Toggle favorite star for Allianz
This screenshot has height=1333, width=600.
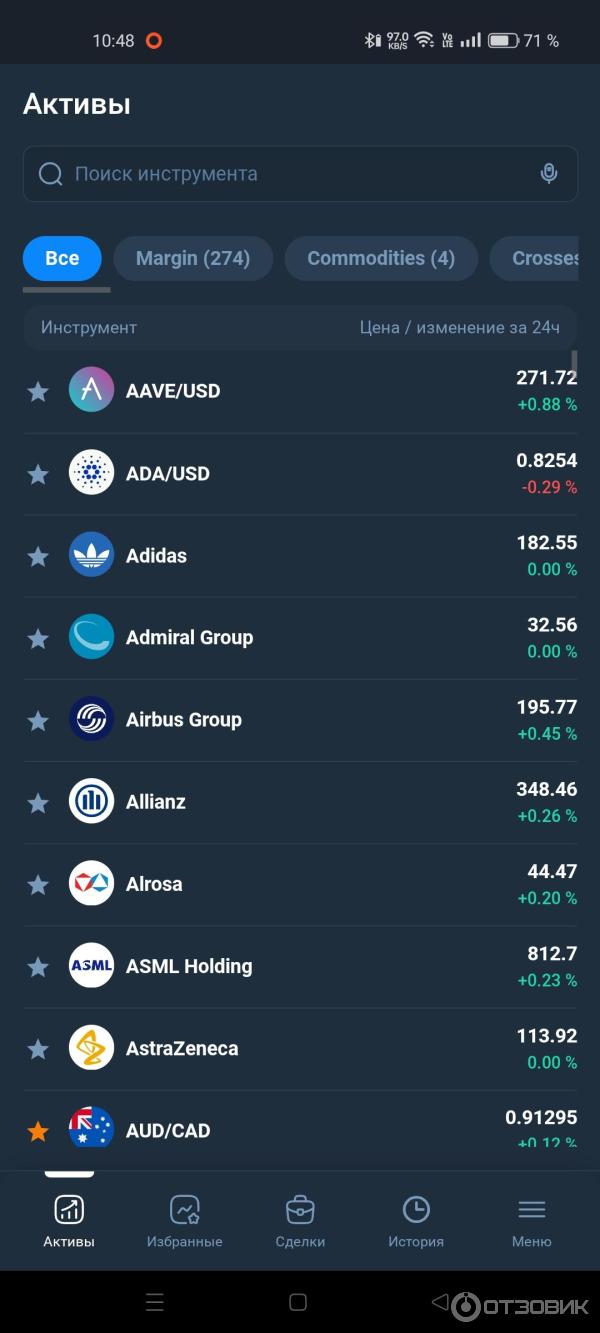point(38,802)
